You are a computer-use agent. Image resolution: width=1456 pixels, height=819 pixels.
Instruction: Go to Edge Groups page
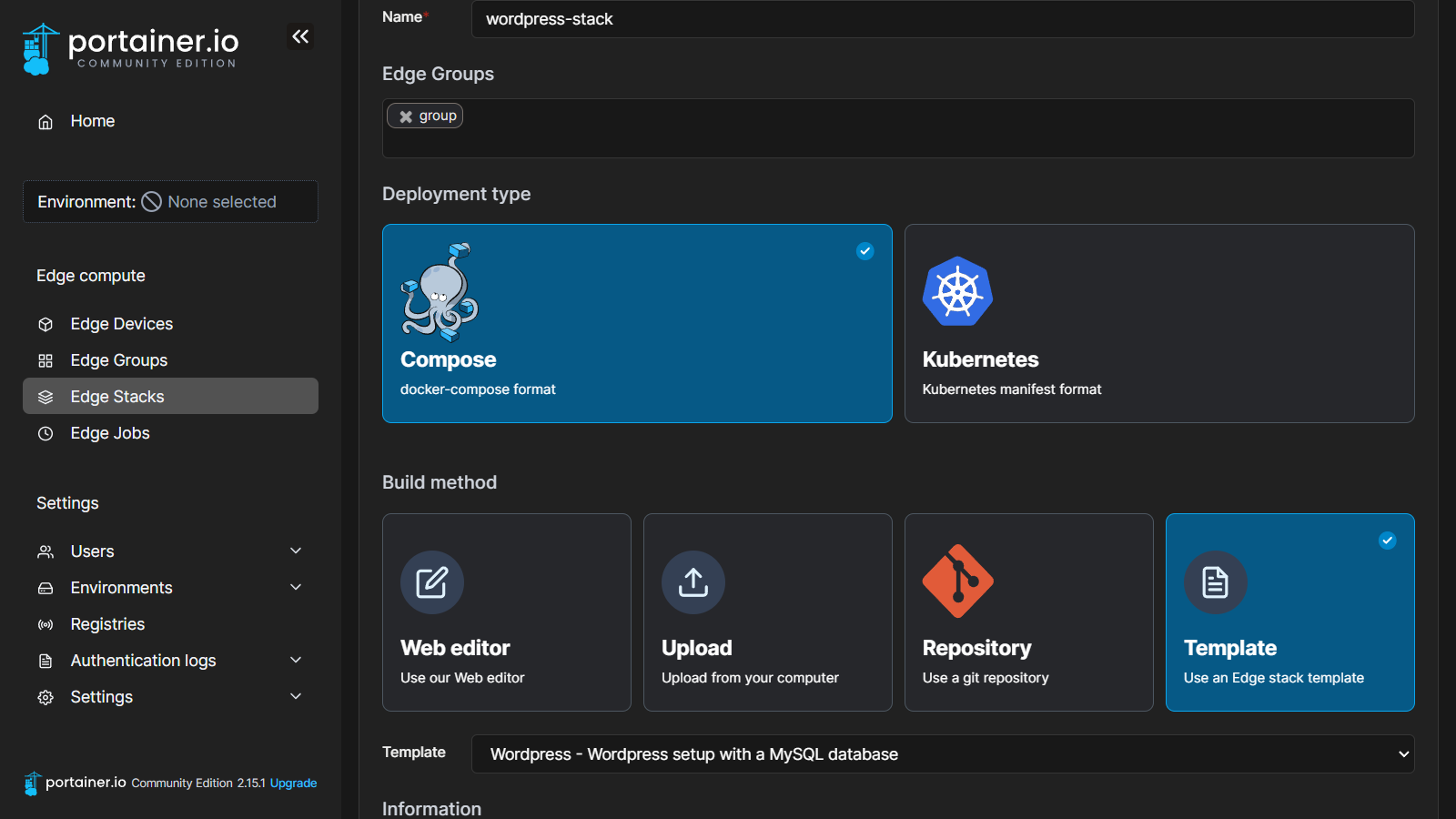[x=119, y=360]
